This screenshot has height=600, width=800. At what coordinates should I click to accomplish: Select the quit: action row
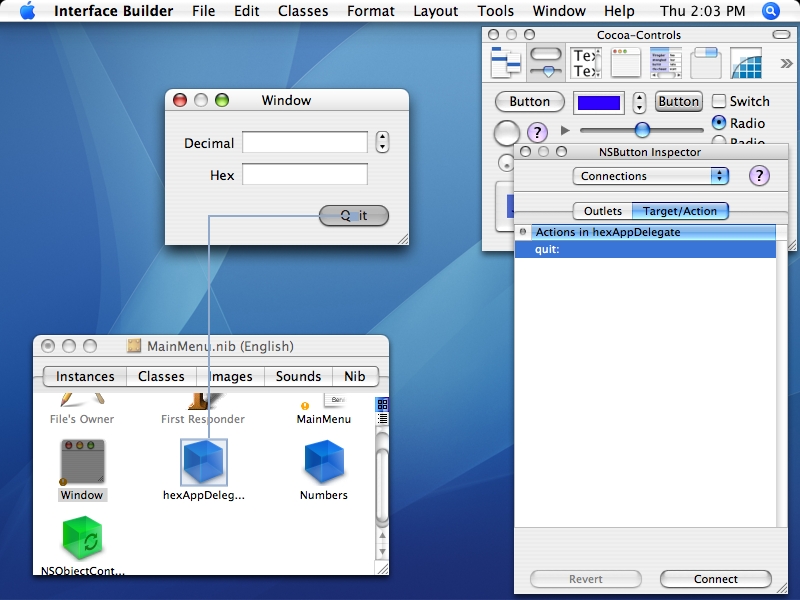645,249
